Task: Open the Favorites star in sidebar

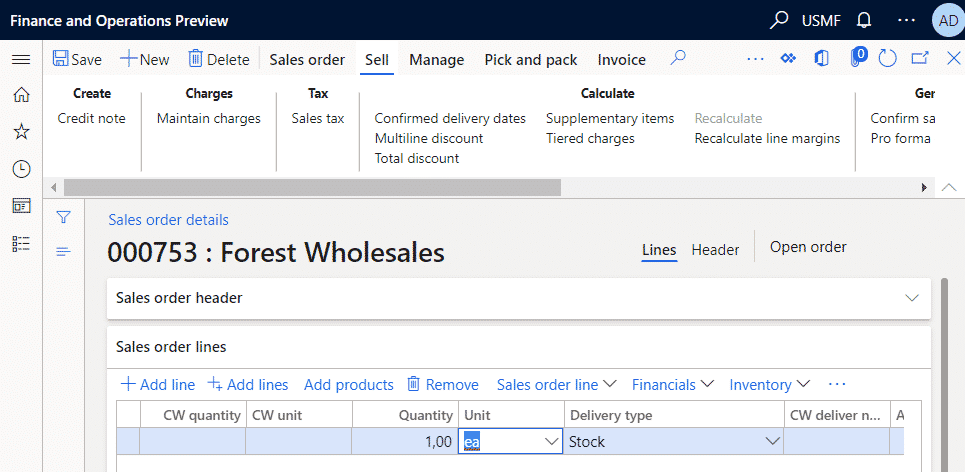Action: [x=22, y=131]
